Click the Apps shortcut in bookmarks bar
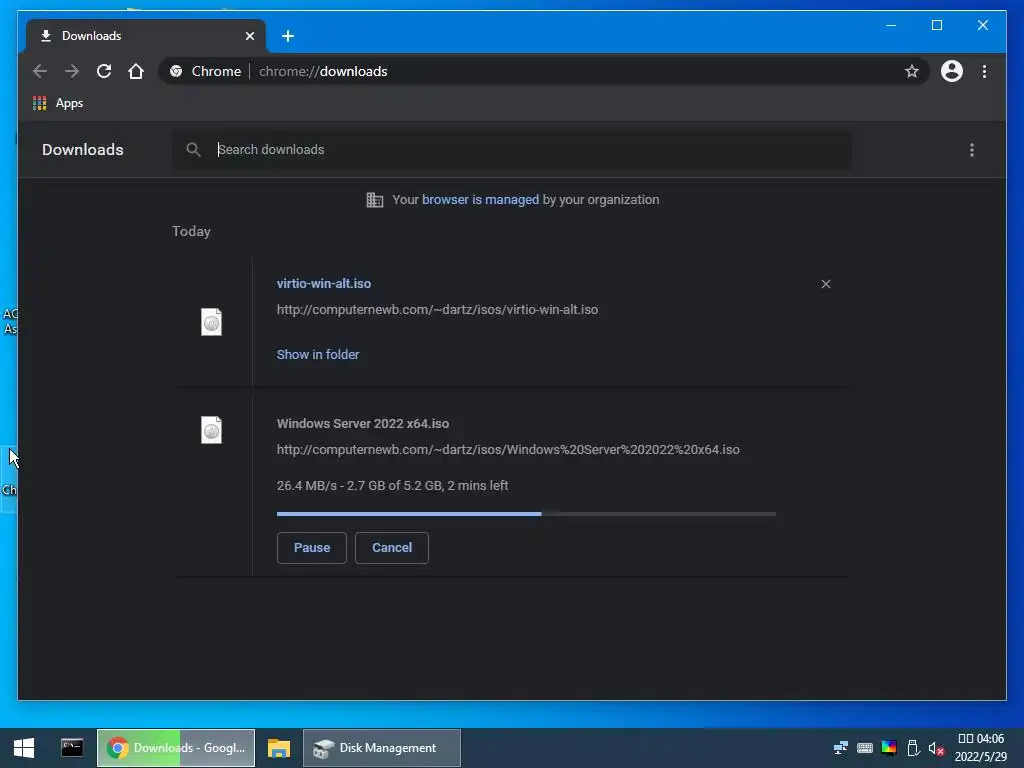 click(x=58, y=103)
